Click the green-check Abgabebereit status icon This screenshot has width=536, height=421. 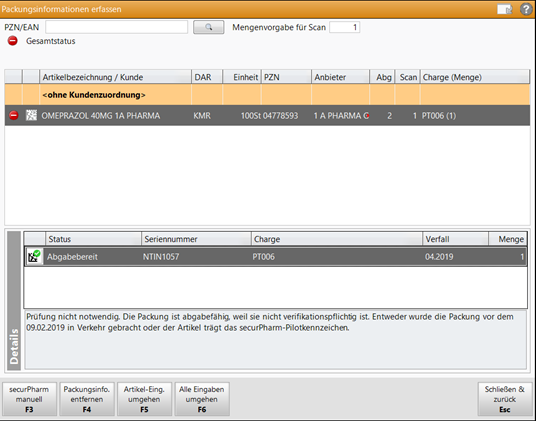point(34,257)
